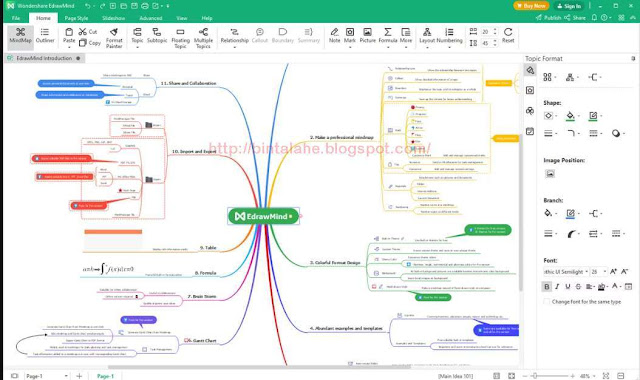Insert a Floating Topic
Viewport: 640px width, 380px height.
(x=180, y=38)
